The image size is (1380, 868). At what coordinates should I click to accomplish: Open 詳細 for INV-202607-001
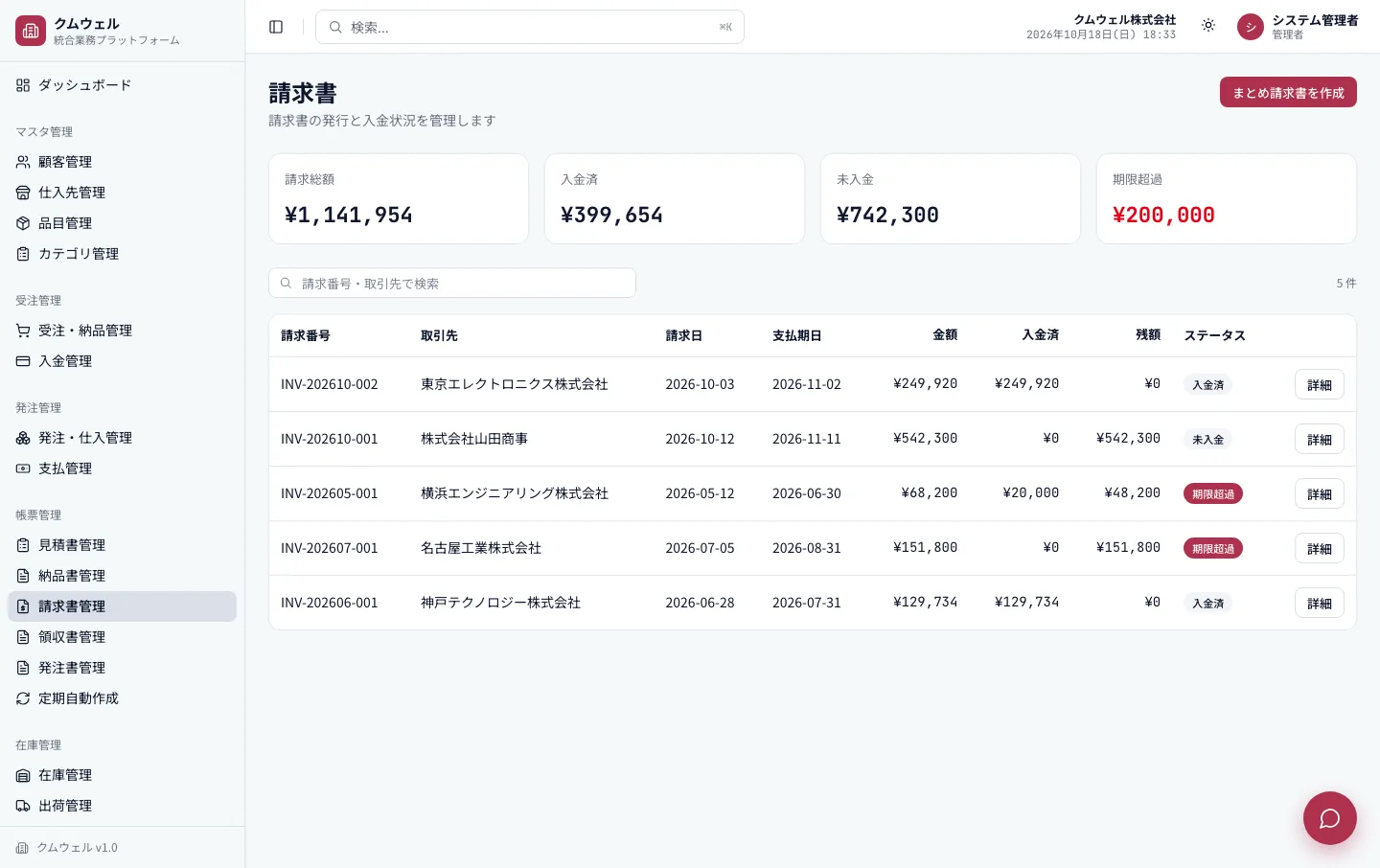[1320, 548]
